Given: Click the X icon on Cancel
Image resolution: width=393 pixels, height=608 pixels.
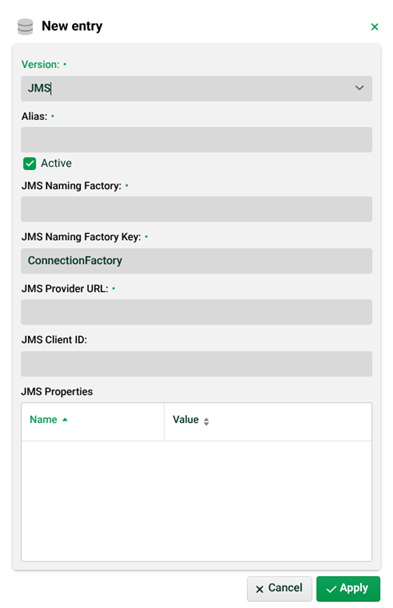Looking at the screenshot, I should tap(259, 589).
